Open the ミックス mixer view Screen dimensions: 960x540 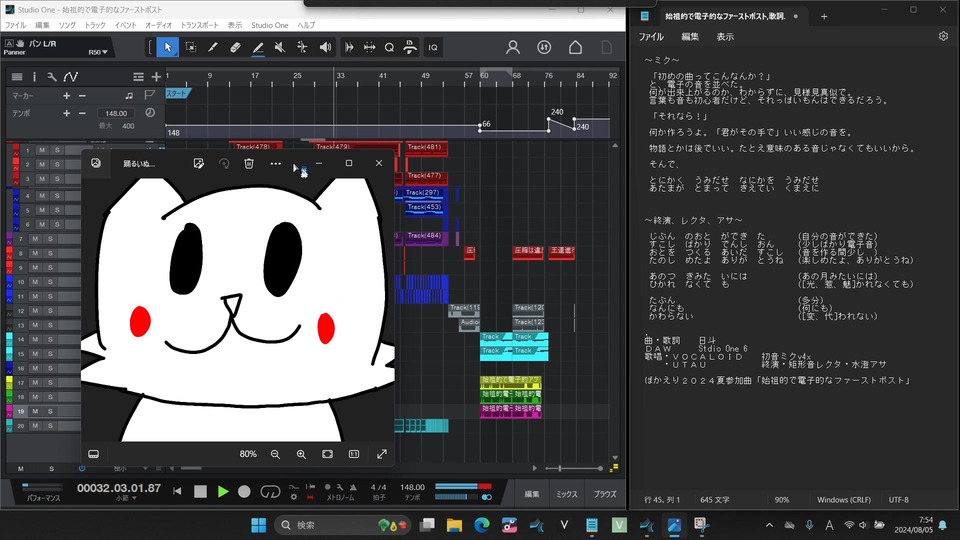(x=567, y=494)
